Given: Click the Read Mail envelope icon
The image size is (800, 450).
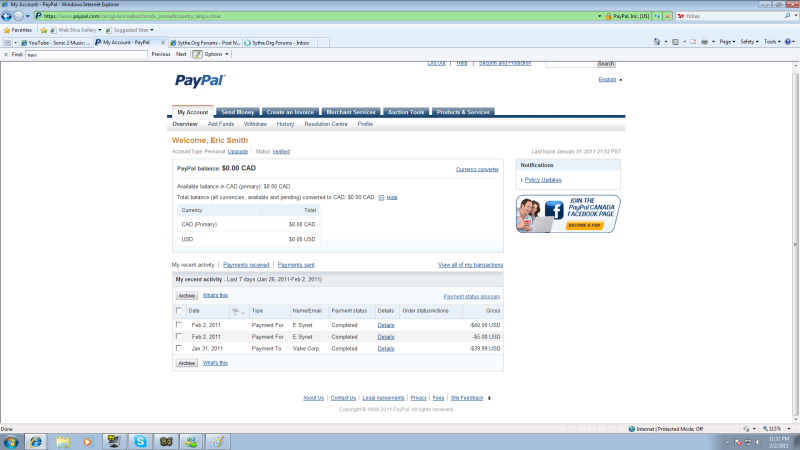Looking at the screenshot, I should click(693, 42).
